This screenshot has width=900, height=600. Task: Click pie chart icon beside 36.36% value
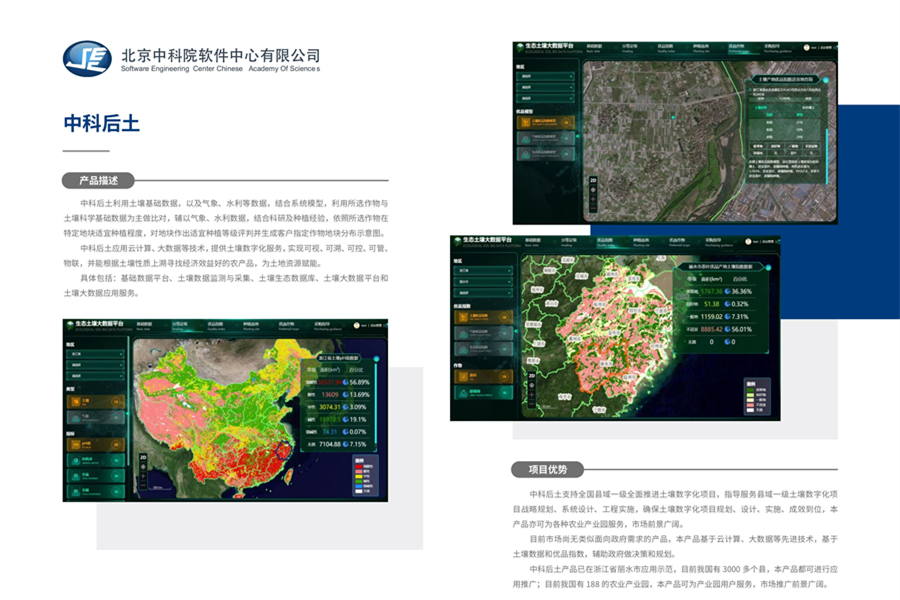pyautogui.click(x=730, y=291)
